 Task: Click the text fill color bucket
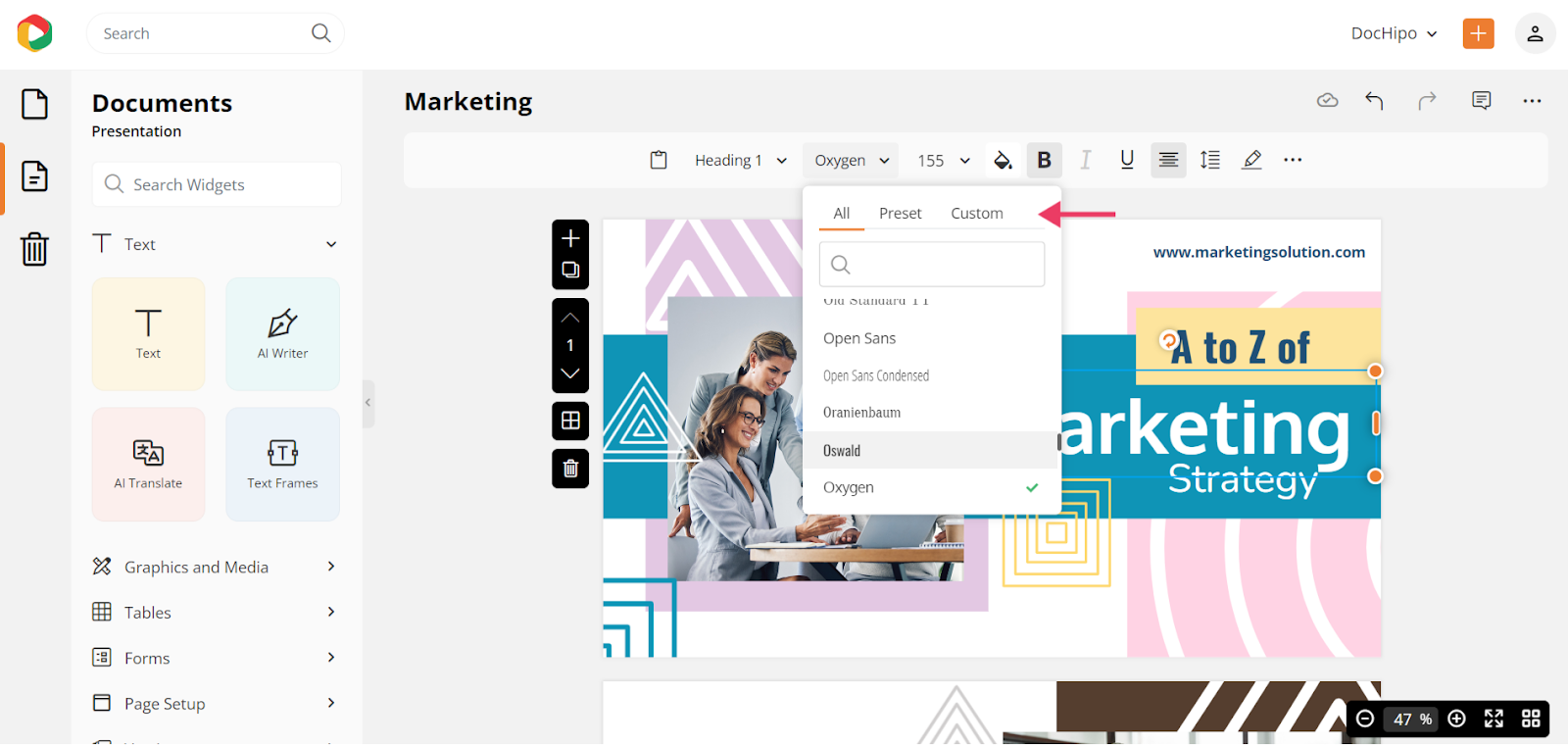(x=1003, y=160)
